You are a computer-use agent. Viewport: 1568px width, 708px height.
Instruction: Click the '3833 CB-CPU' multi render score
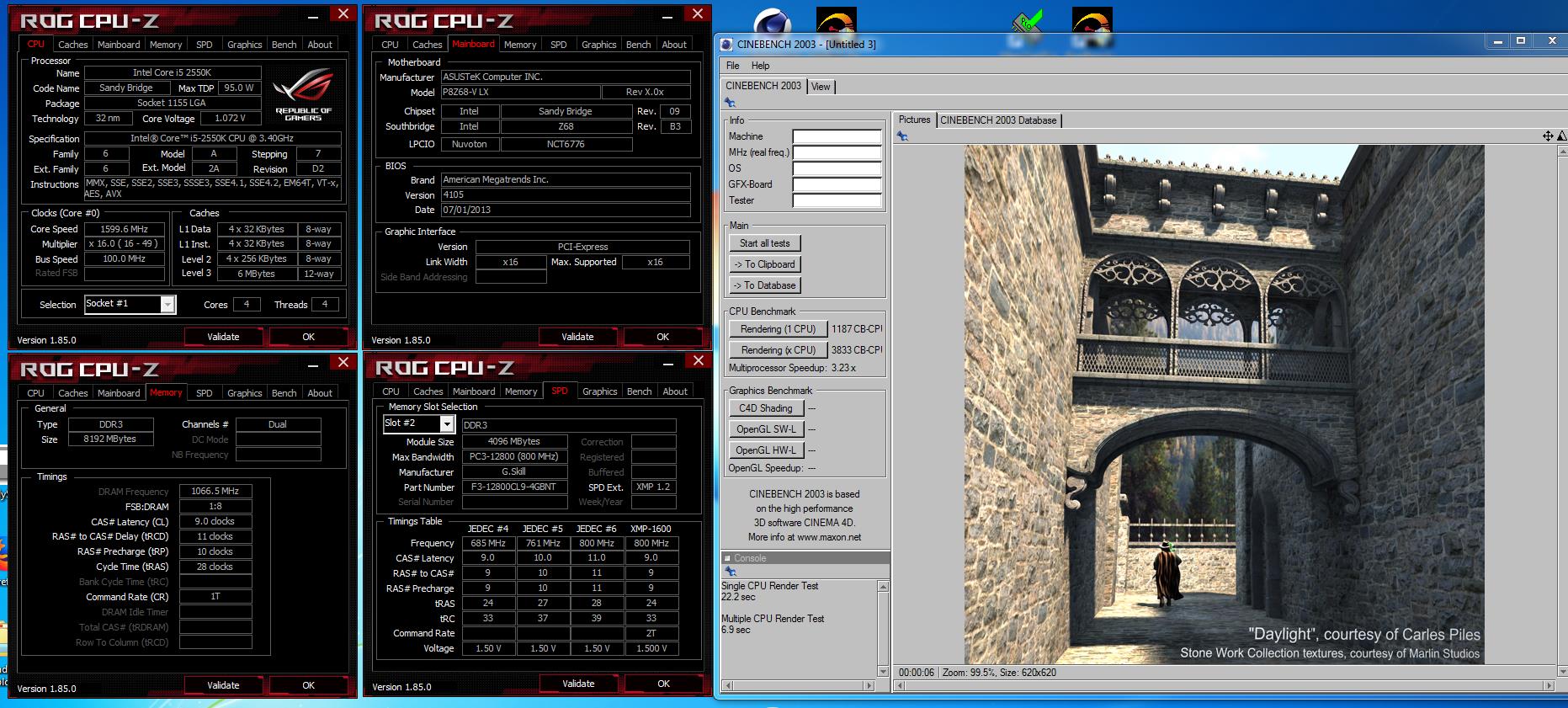coord(857,350)
